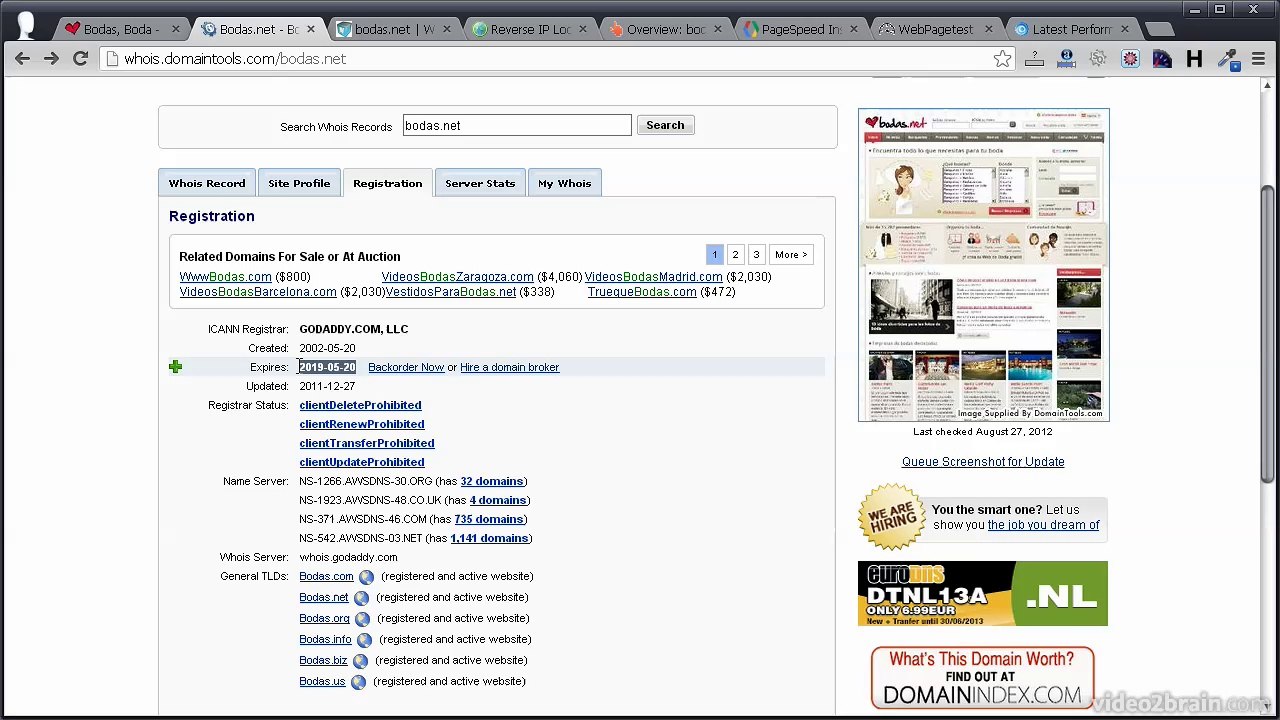
Task: Open the My Whois tab
Action: click(x=565, y=183)
